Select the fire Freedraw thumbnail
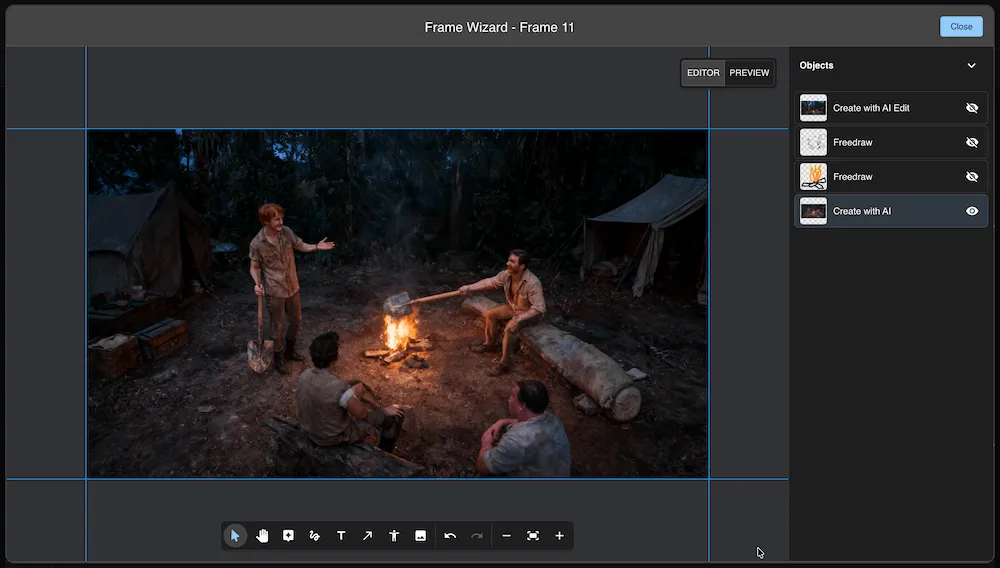This screenshot has height=568, width=1000. coord(813,177)
